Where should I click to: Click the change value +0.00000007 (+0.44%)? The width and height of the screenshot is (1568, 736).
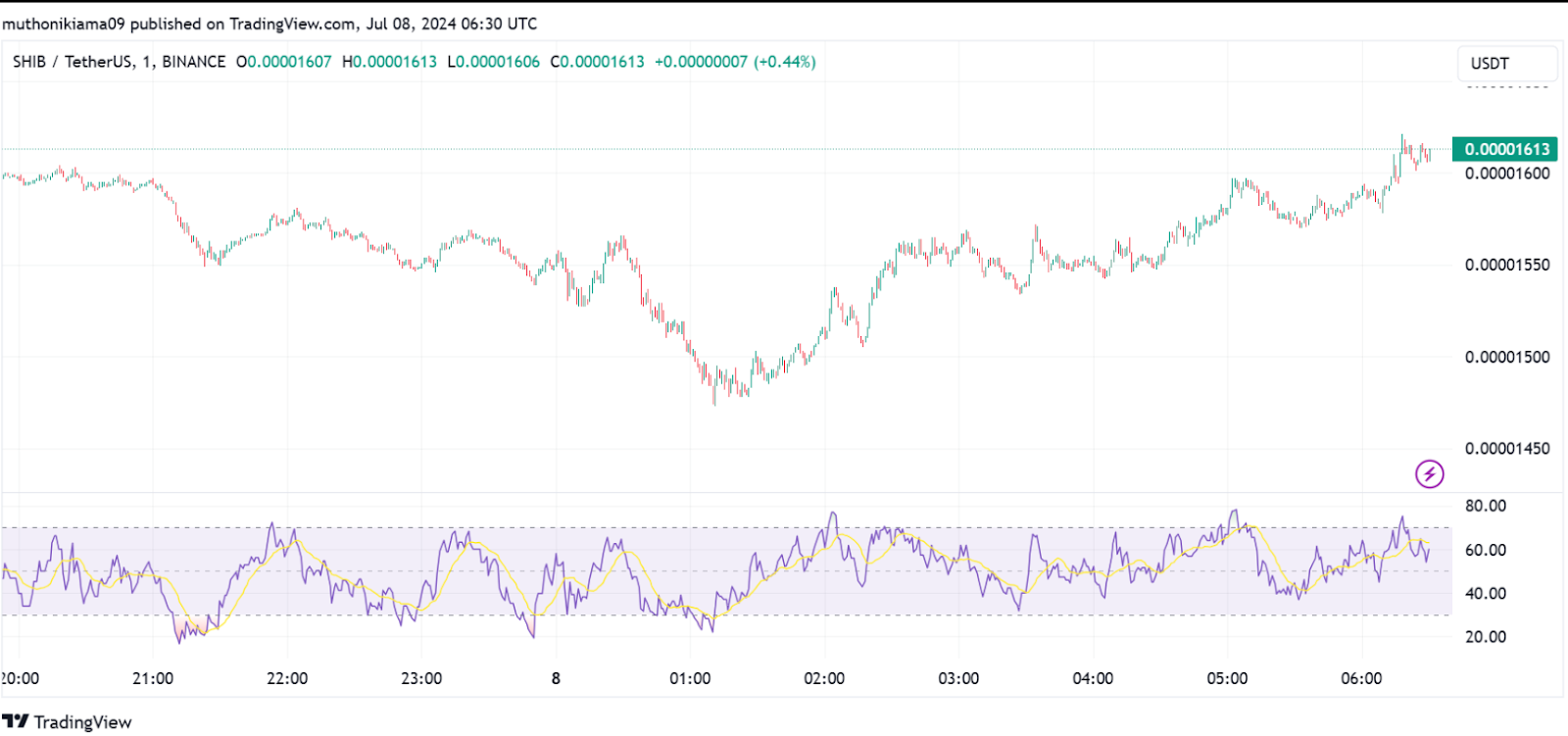click(735, 62)
